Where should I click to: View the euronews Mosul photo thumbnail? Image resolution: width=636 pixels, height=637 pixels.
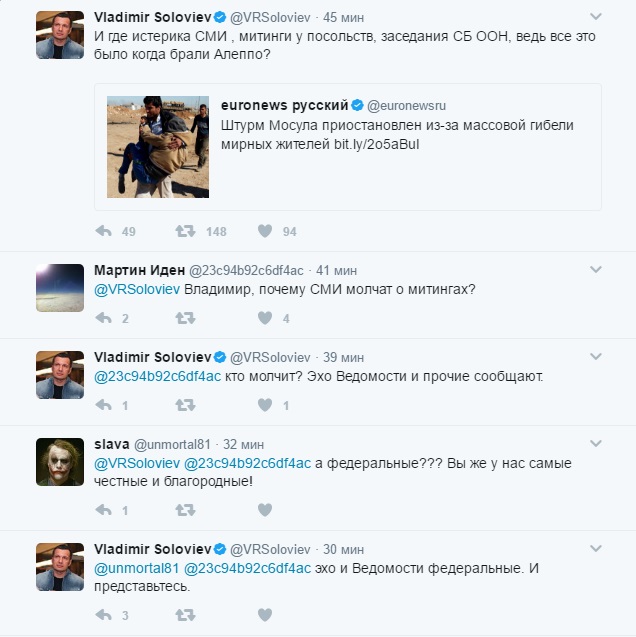tap(158, 147)
